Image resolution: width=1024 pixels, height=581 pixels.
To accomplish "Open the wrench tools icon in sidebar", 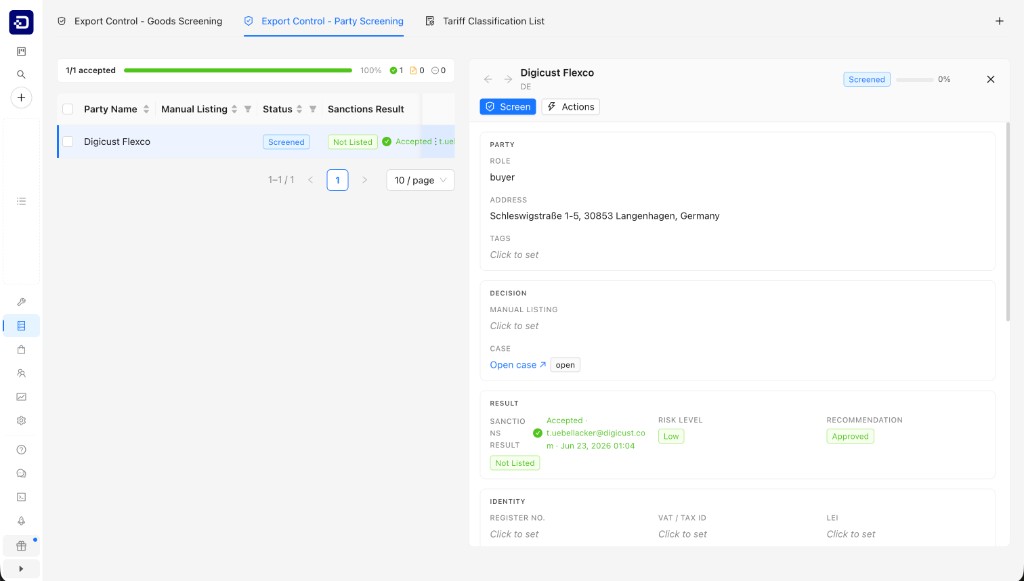I will click(x=21, y=302).
